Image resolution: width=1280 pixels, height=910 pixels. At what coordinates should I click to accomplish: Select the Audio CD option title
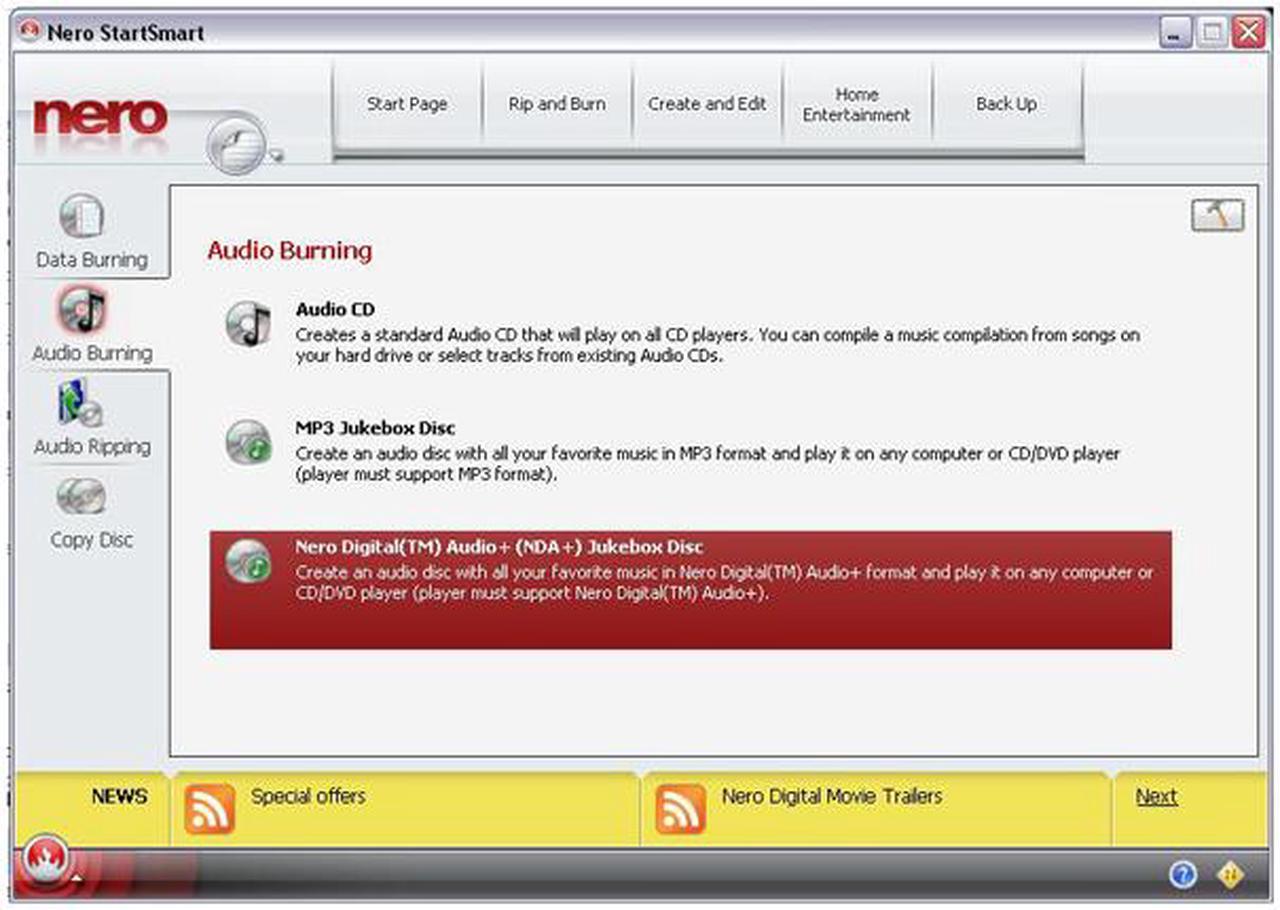(x=335, y=310)
